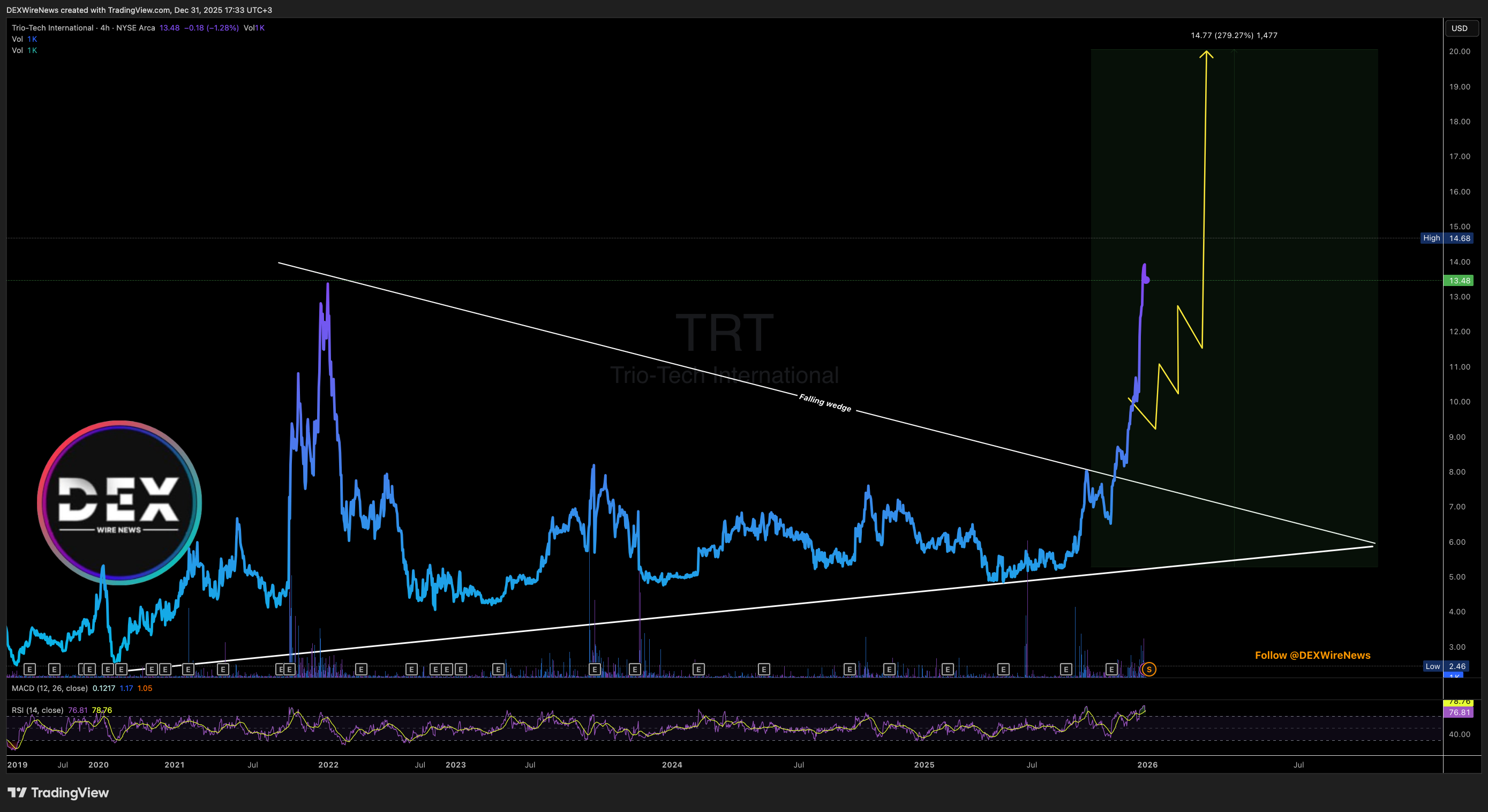Viewport: 1488px width, 812px height.
Task: Click the circular DEX Wire News logo
Action: (x=119, y=502)
